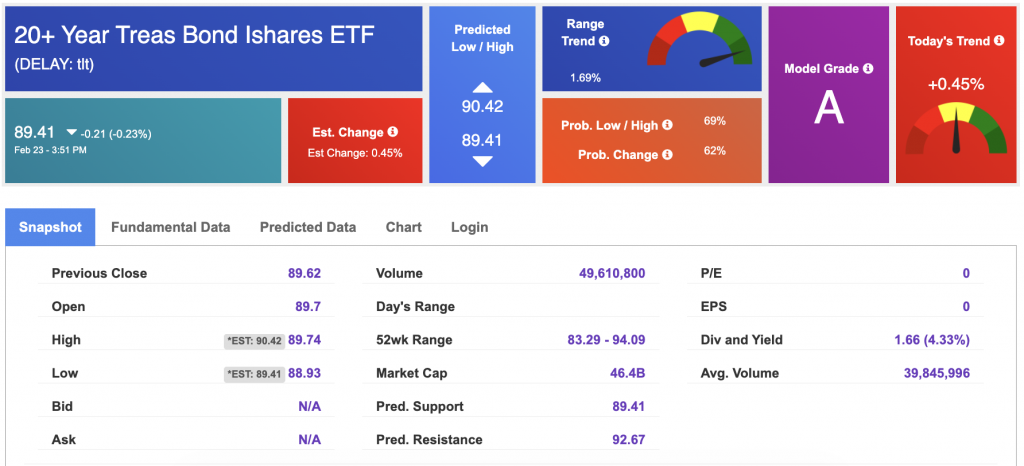Click the Model Grade info icon
The image size is (1024, 466).
click(868, 69)
